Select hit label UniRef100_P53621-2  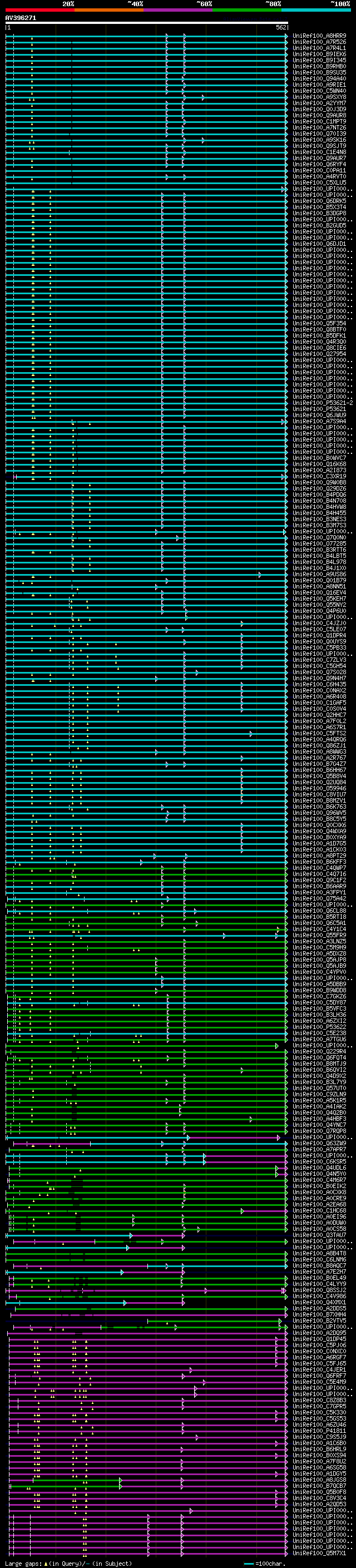[x=323, y=403]
